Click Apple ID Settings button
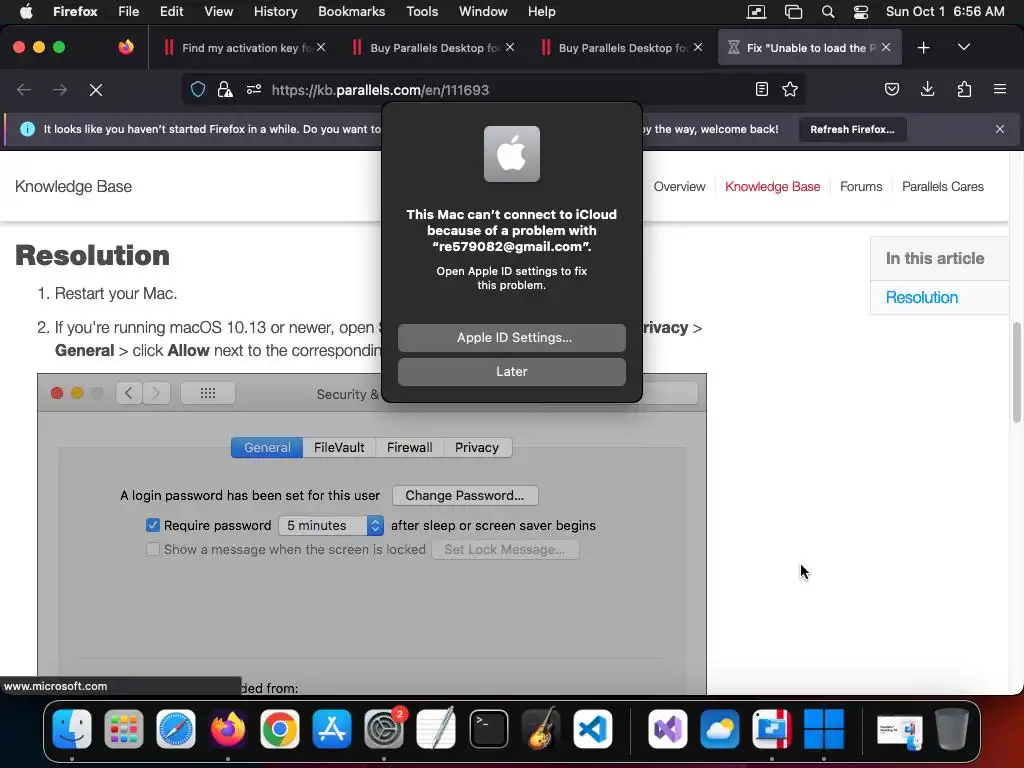This screenshot has width=1024, height=768. [512, 338]
